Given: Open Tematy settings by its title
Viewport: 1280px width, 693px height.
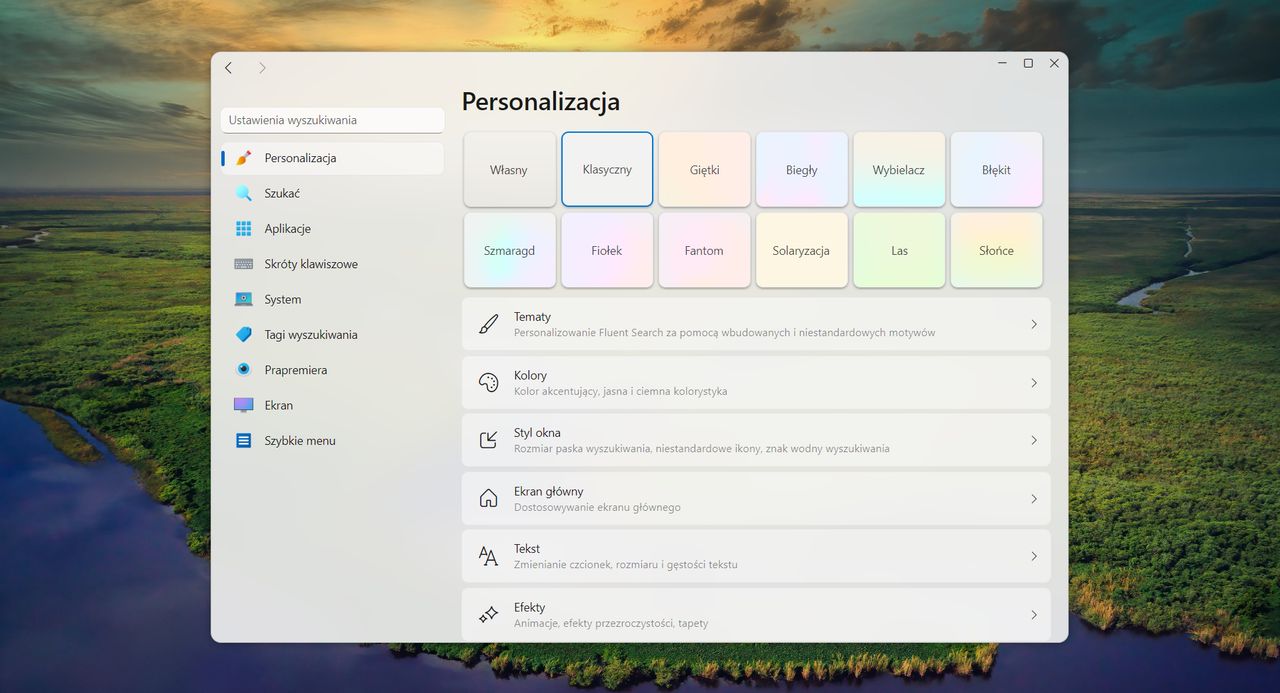Looking at the screenshot, I should point(532,317).
